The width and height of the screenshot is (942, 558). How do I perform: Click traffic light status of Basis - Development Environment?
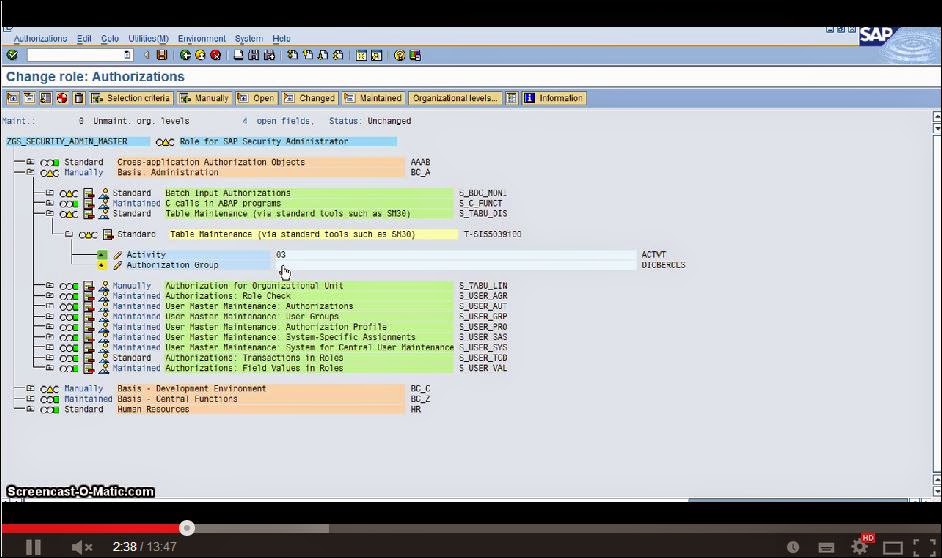point(49,389)
